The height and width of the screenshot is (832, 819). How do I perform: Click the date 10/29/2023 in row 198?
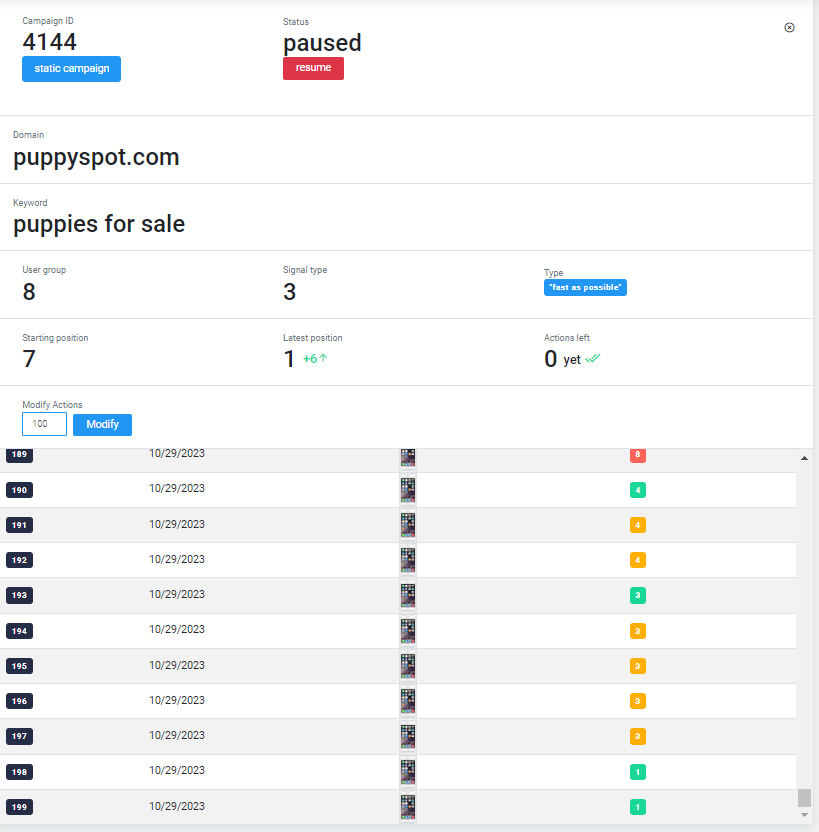pos(177,770)
